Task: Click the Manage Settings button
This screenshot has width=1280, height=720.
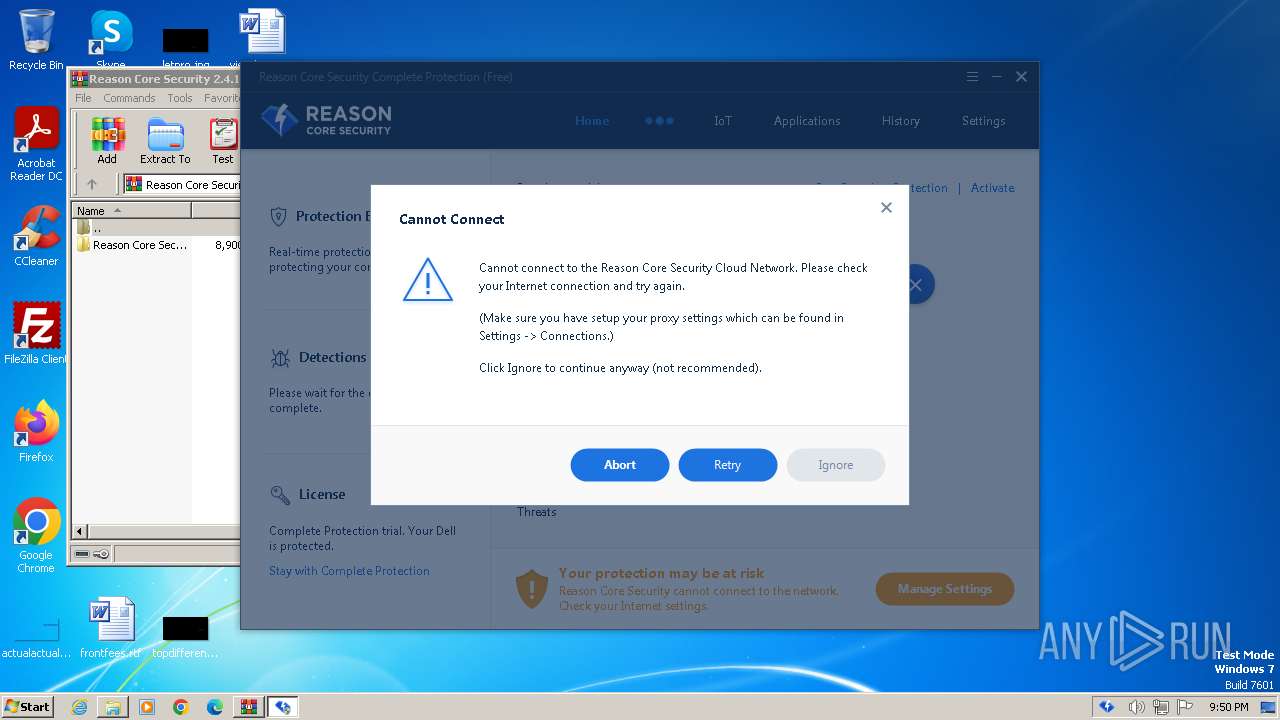Action: point(945,589)
